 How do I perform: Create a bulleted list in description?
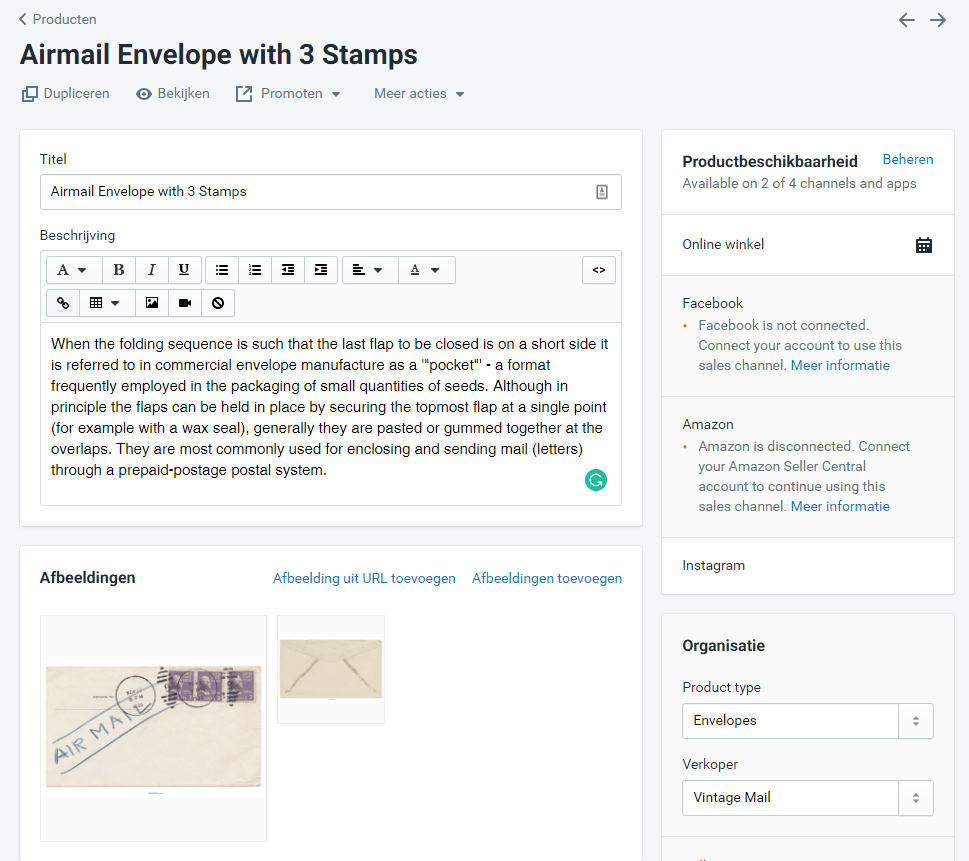point(222,270)
